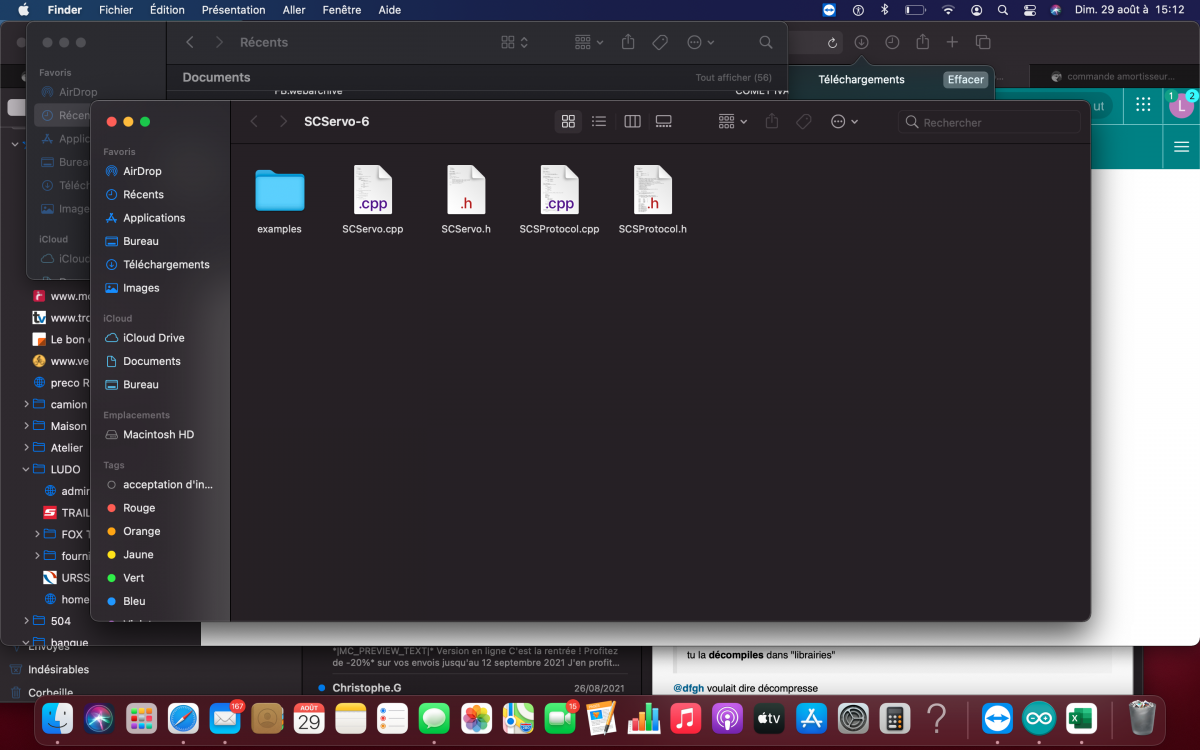
Task: Open the Aide menu
Action: coord(390,10)
